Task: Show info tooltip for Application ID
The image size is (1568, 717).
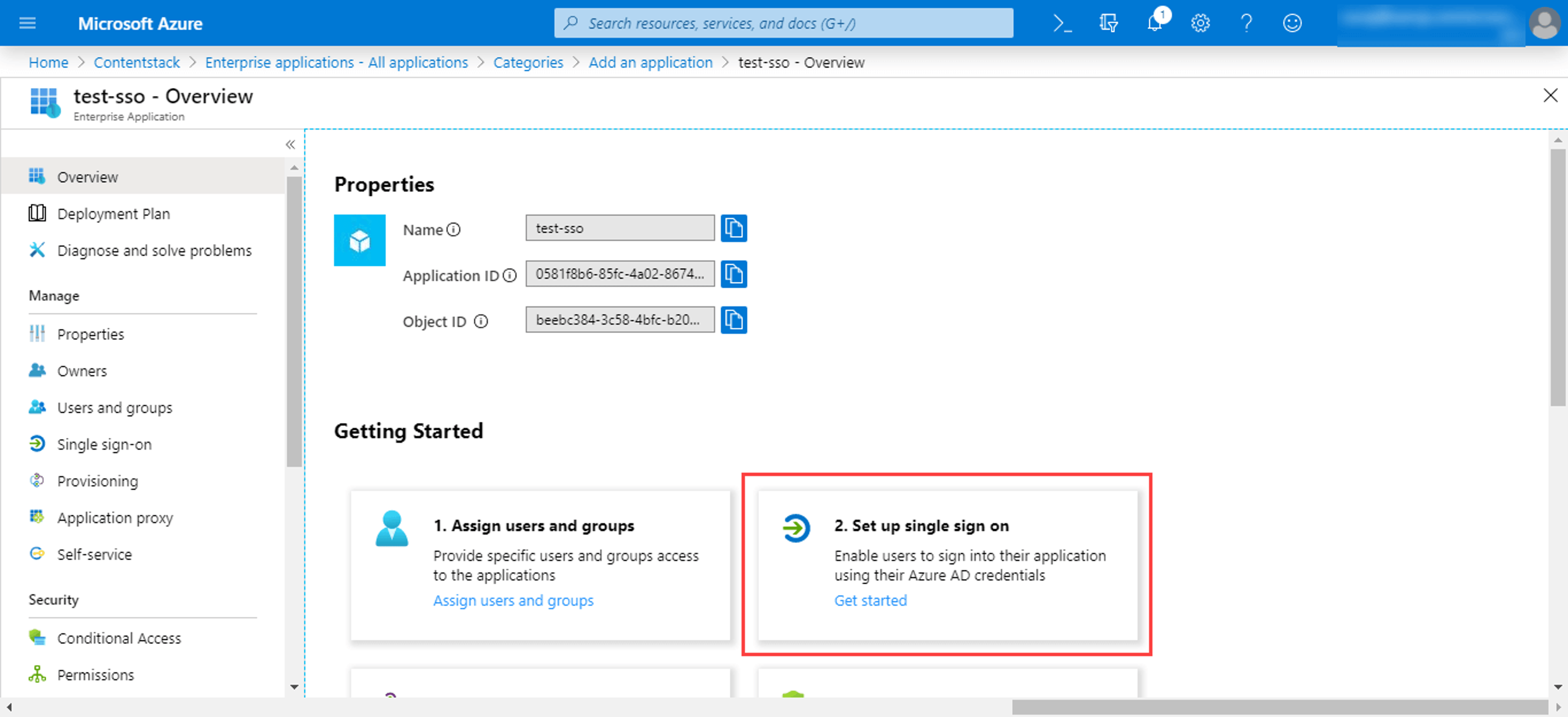Action: (510, 276)
